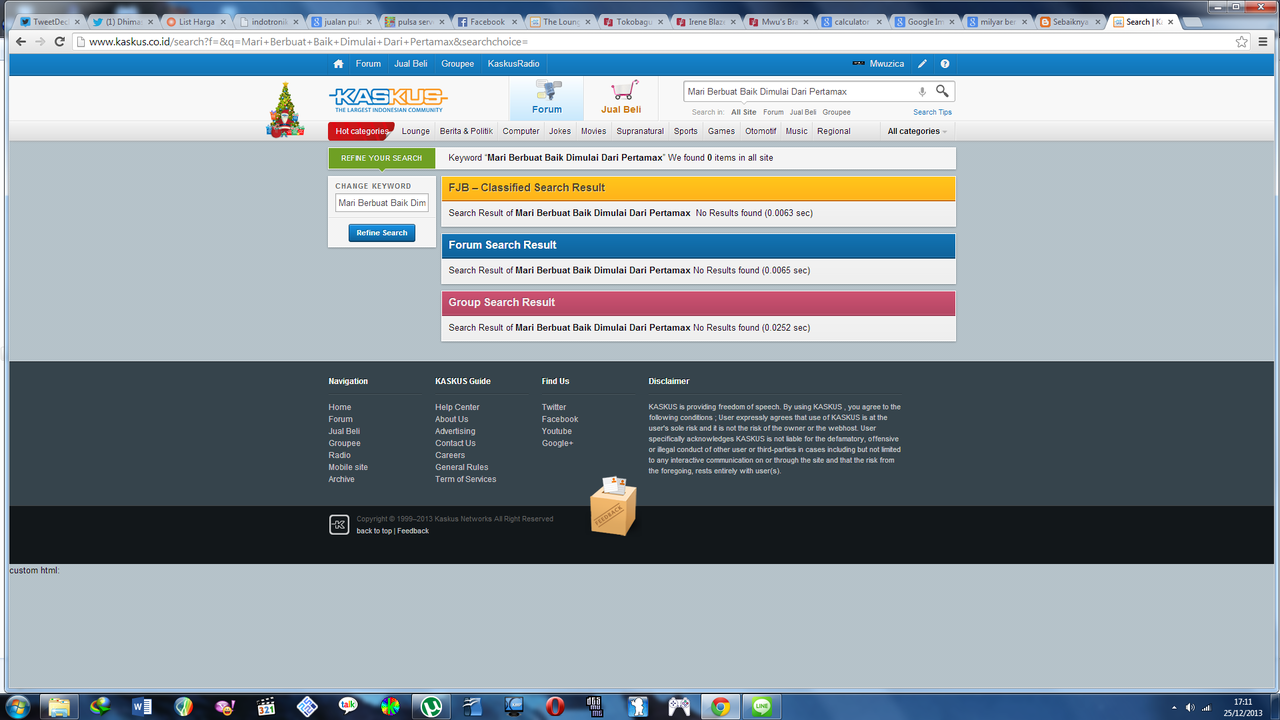Screen dimensions: 1280x720
Task: Open the Search Tips link
Action: (932, 112)
